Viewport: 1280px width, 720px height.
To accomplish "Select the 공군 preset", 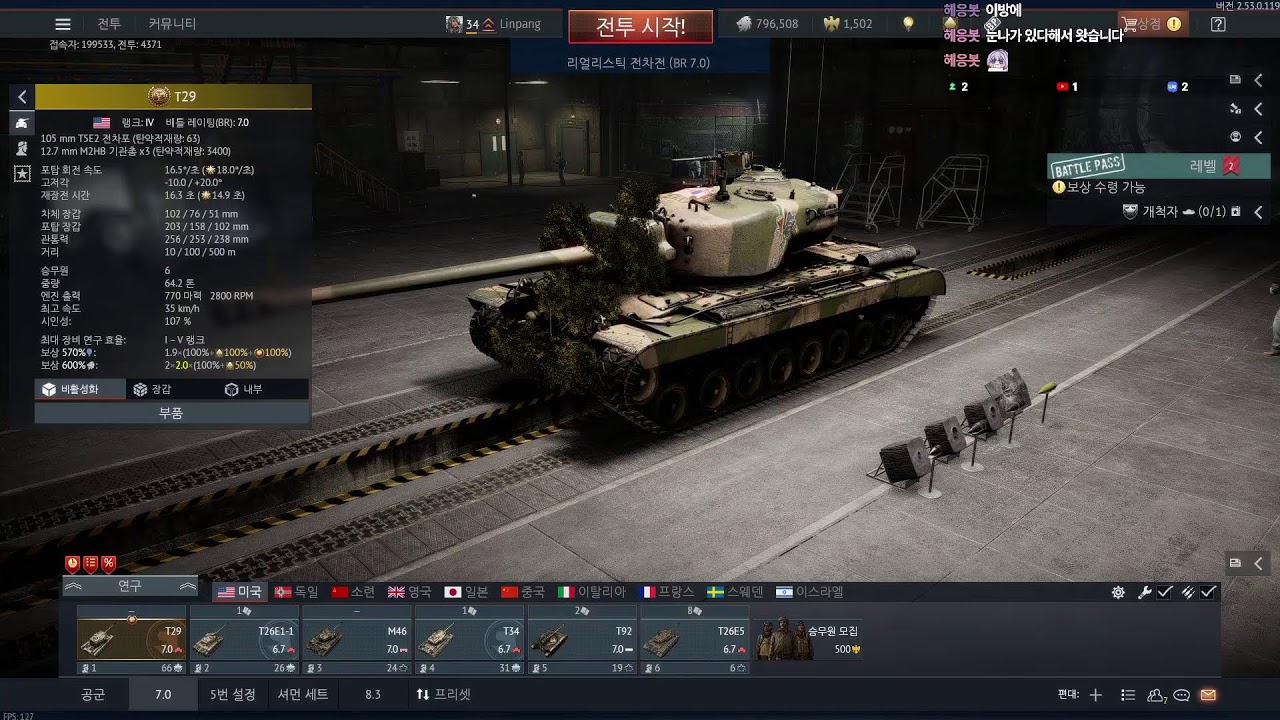I will (x=93, y=694).
